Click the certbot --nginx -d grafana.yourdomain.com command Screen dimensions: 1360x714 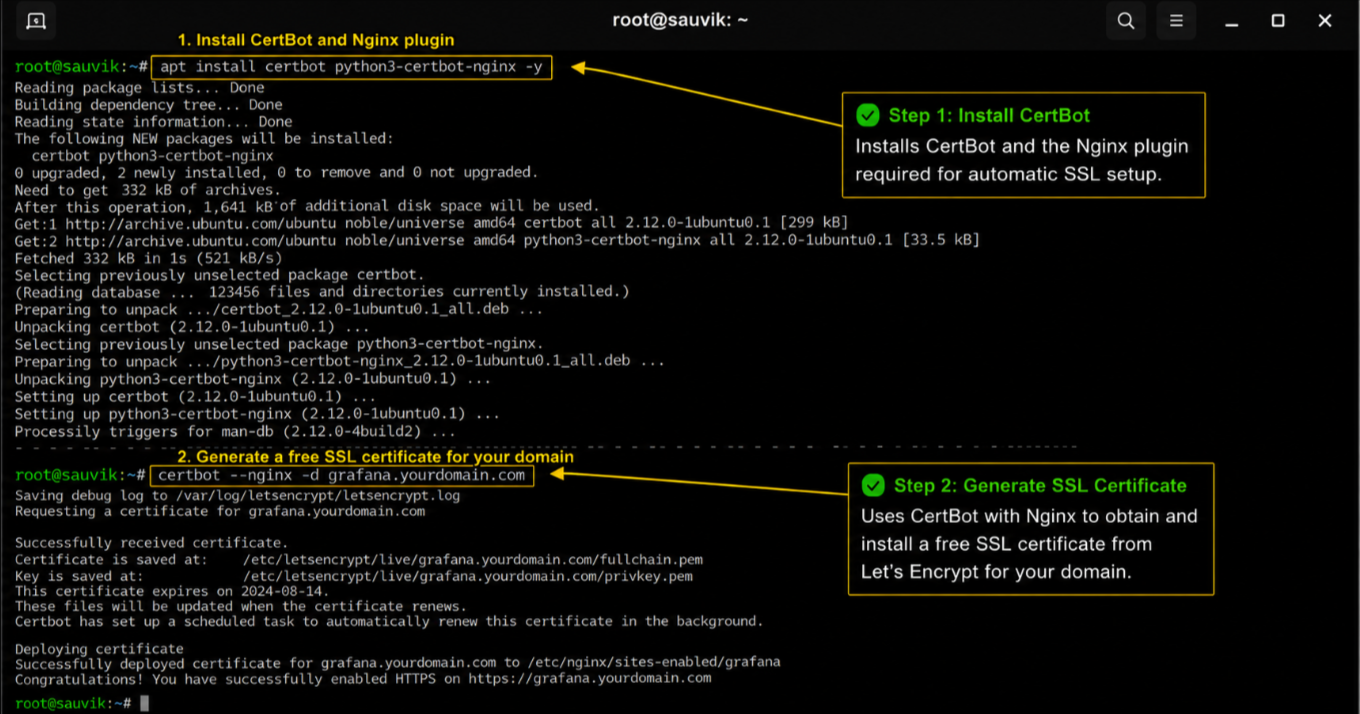pos(342,476)
